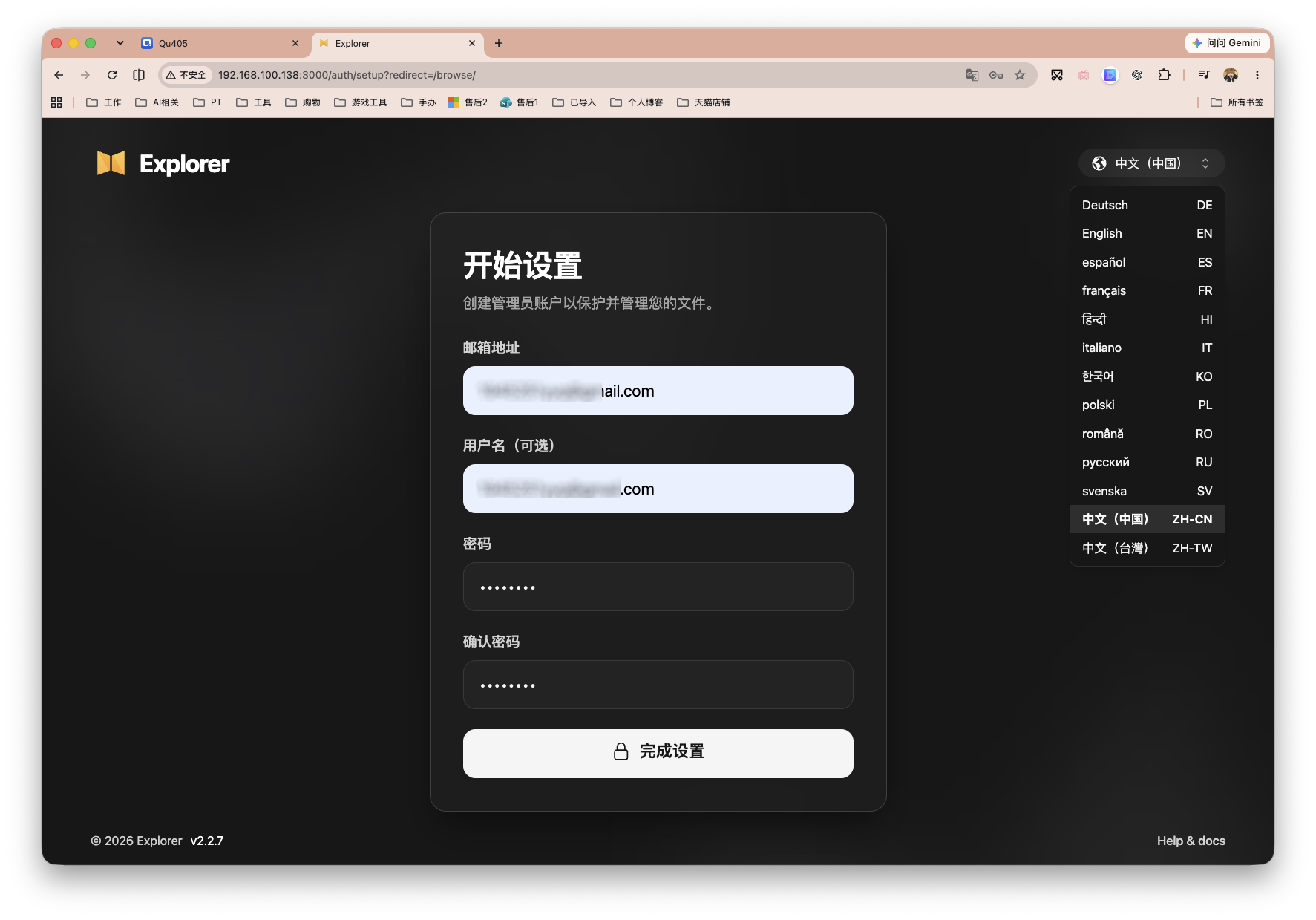Select Hindi (HI) language option
The height and width of the screenshot is (920, 1316).
[x=1147, y=319]
